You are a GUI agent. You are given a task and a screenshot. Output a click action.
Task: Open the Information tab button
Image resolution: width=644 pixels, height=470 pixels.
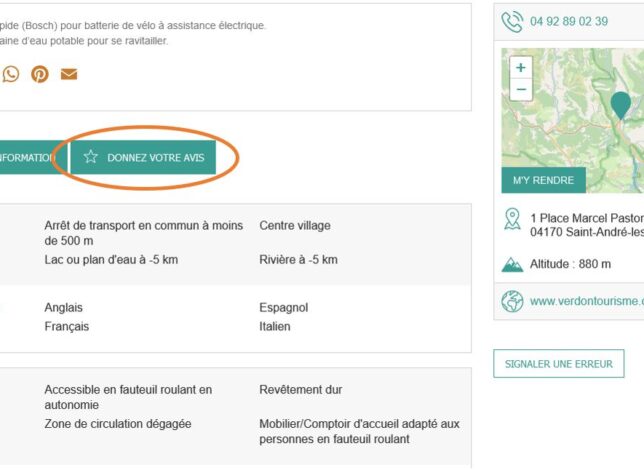point(27,157)
